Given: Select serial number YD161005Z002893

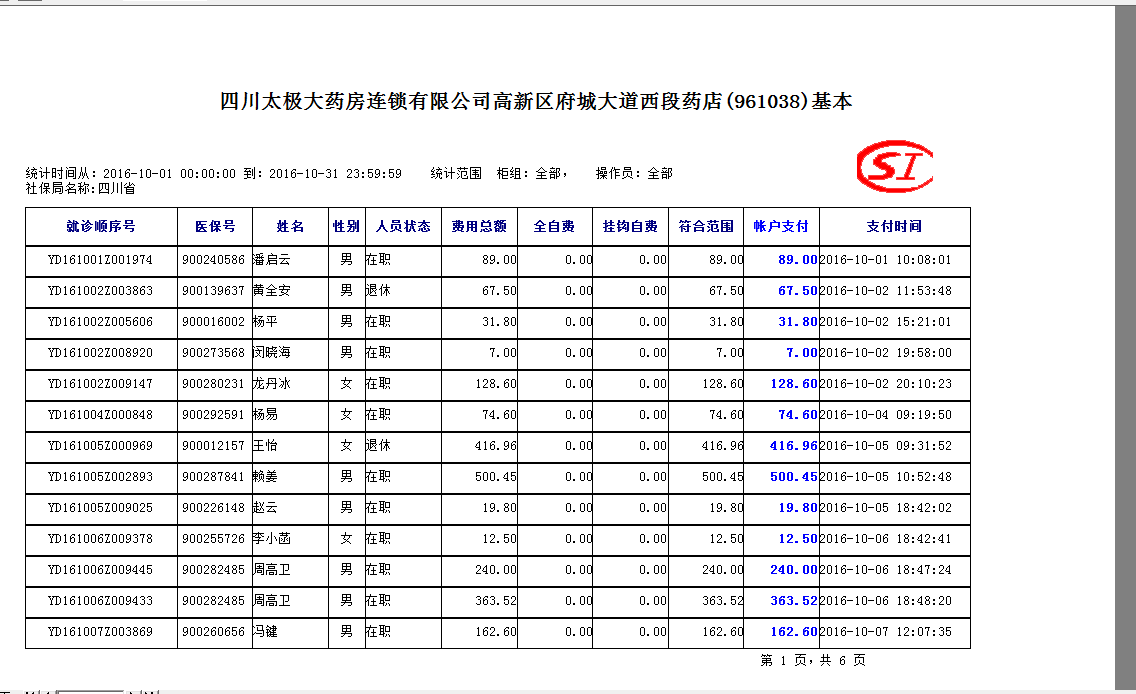Looking at the screenshot, I should (x=101, y=477).
